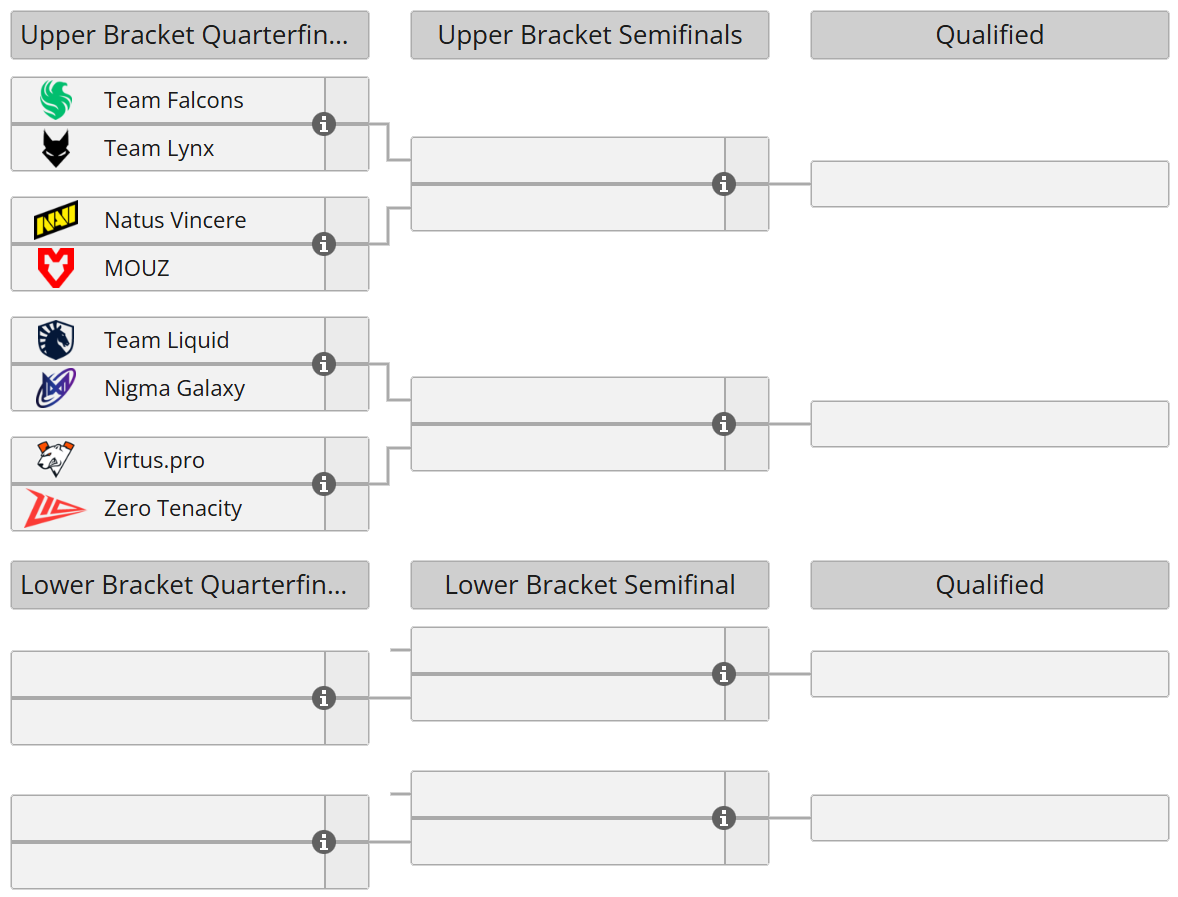This screenshot has width=1178, height=897.
Task: Click the MOUZ red logo
Action: tap(56, 268)
